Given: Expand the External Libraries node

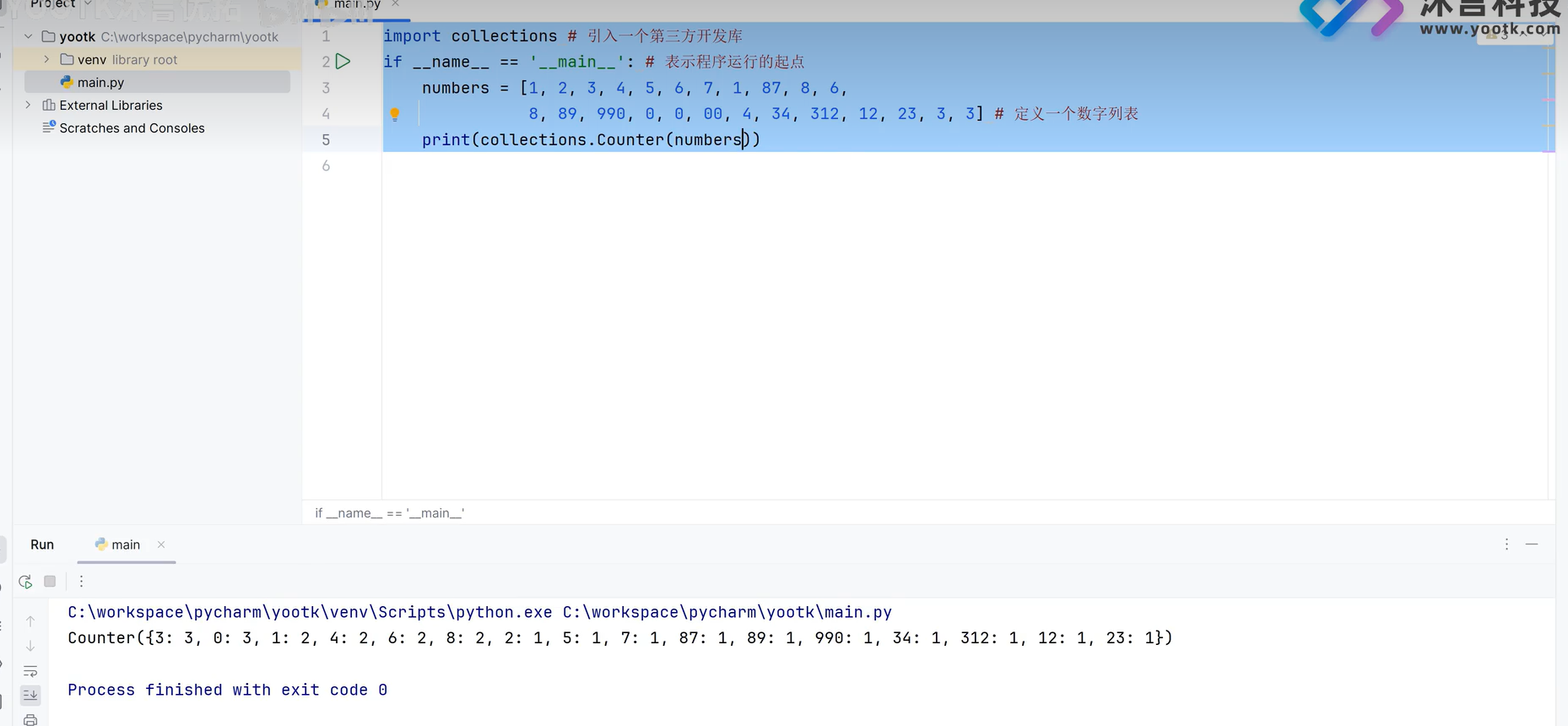Looking at the screenshot, I should click(x=29, y=105).
